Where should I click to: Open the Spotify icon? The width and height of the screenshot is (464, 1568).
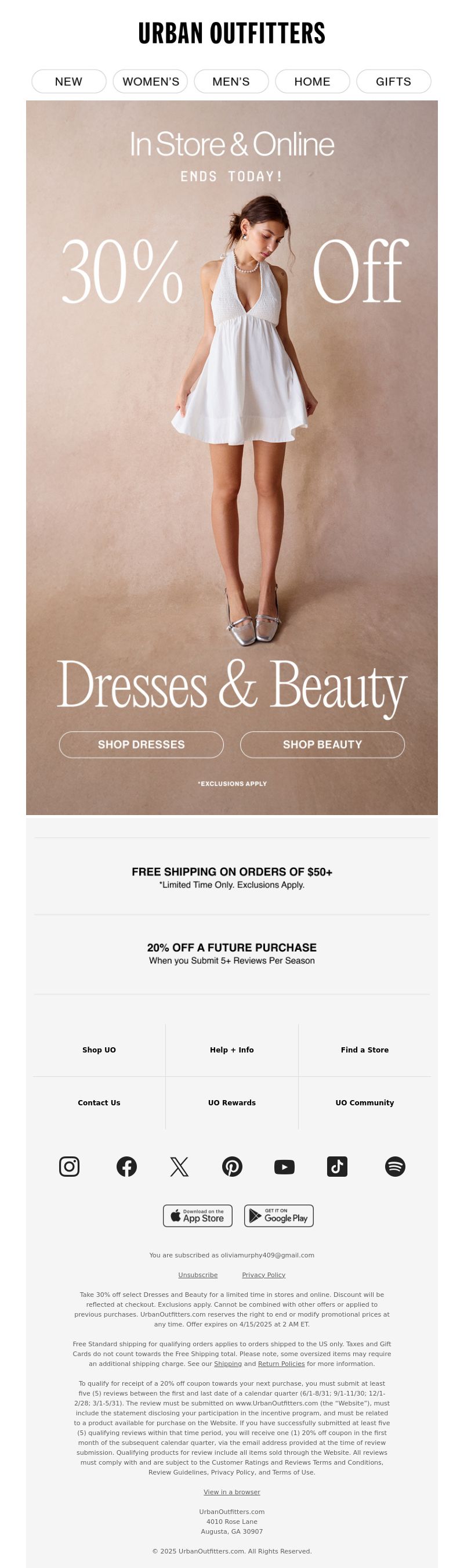point(396,1166)
